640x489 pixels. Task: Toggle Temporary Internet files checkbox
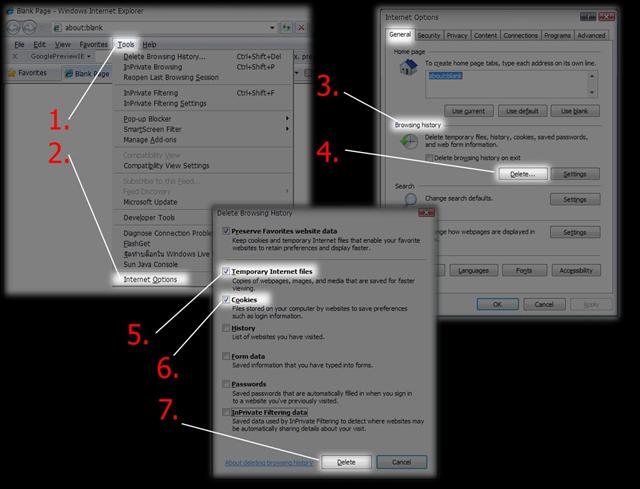tap(226, 271)
